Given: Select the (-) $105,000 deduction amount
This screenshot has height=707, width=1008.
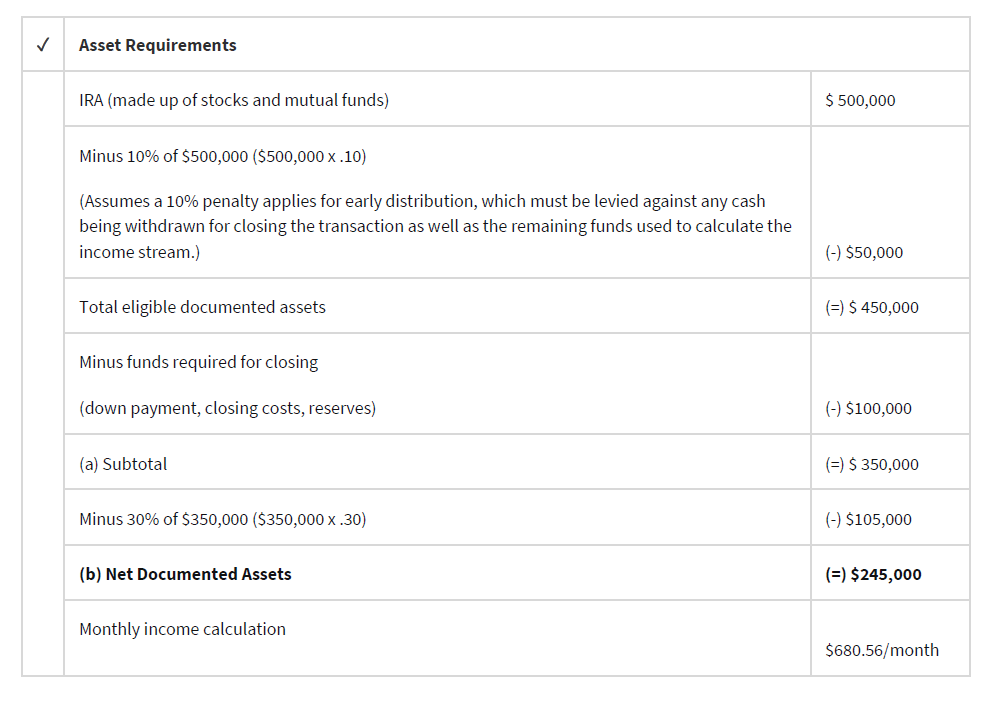Looking at the screenshot, I should [x=868, y=519].
